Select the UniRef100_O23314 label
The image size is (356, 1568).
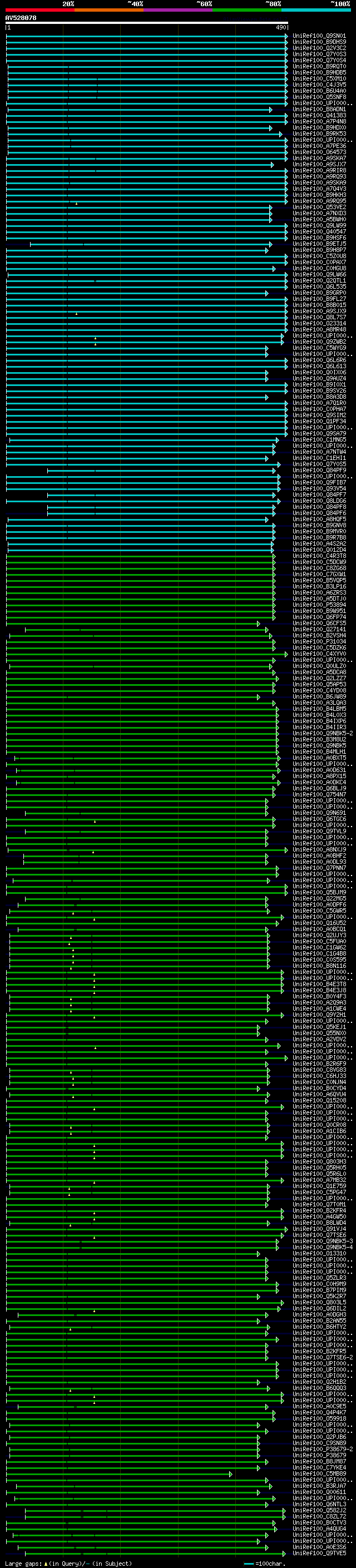point(319,324)
